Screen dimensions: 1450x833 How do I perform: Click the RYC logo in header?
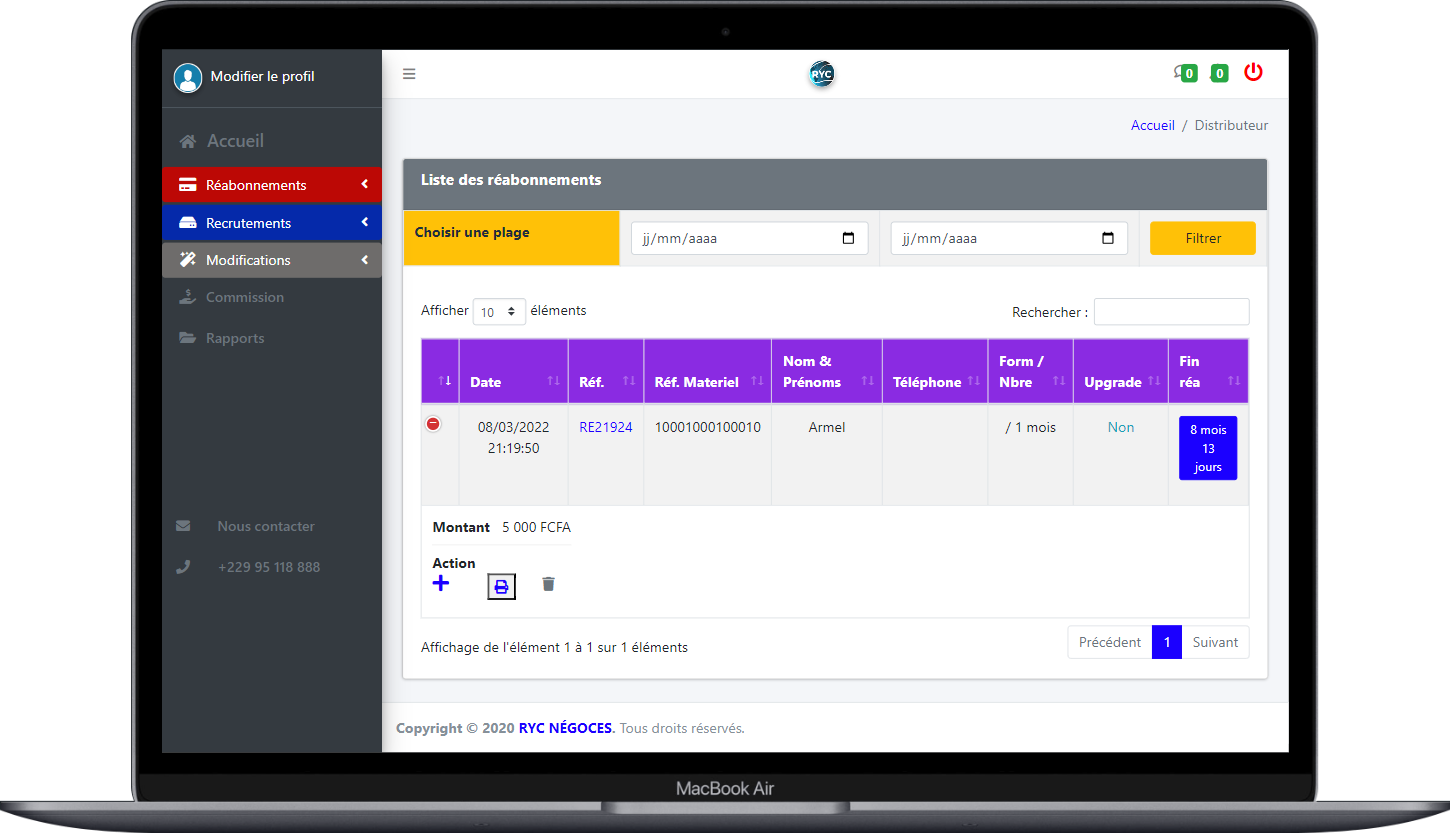(x=821, y=74)
